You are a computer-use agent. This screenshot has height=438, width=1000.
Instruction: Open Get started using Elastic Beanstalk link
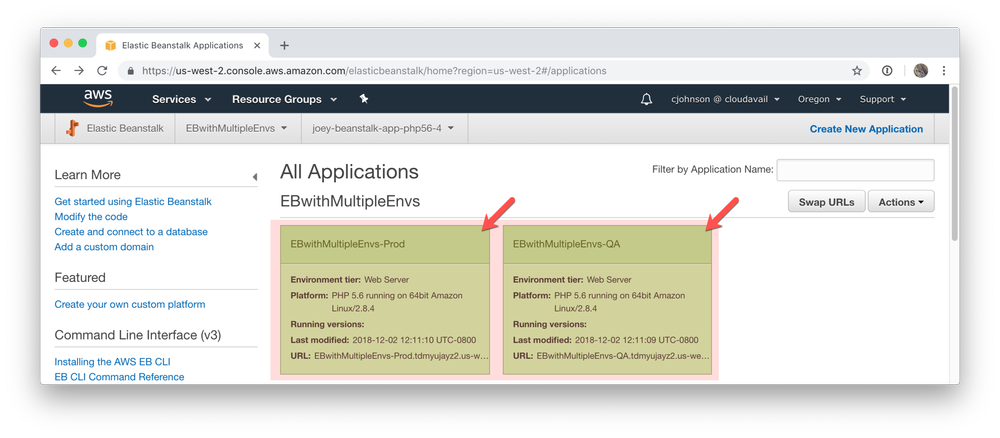point(133,201)
